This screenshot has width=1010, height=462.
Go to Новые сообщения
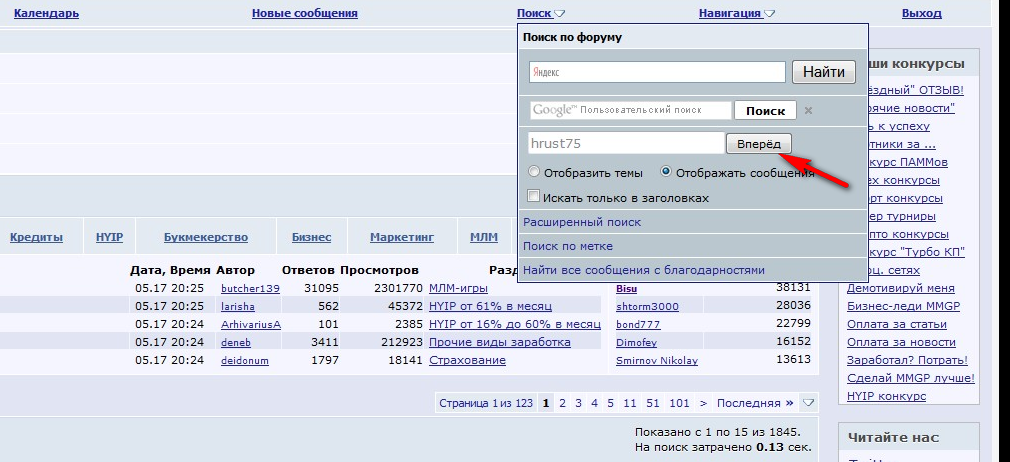click(304, 14)
